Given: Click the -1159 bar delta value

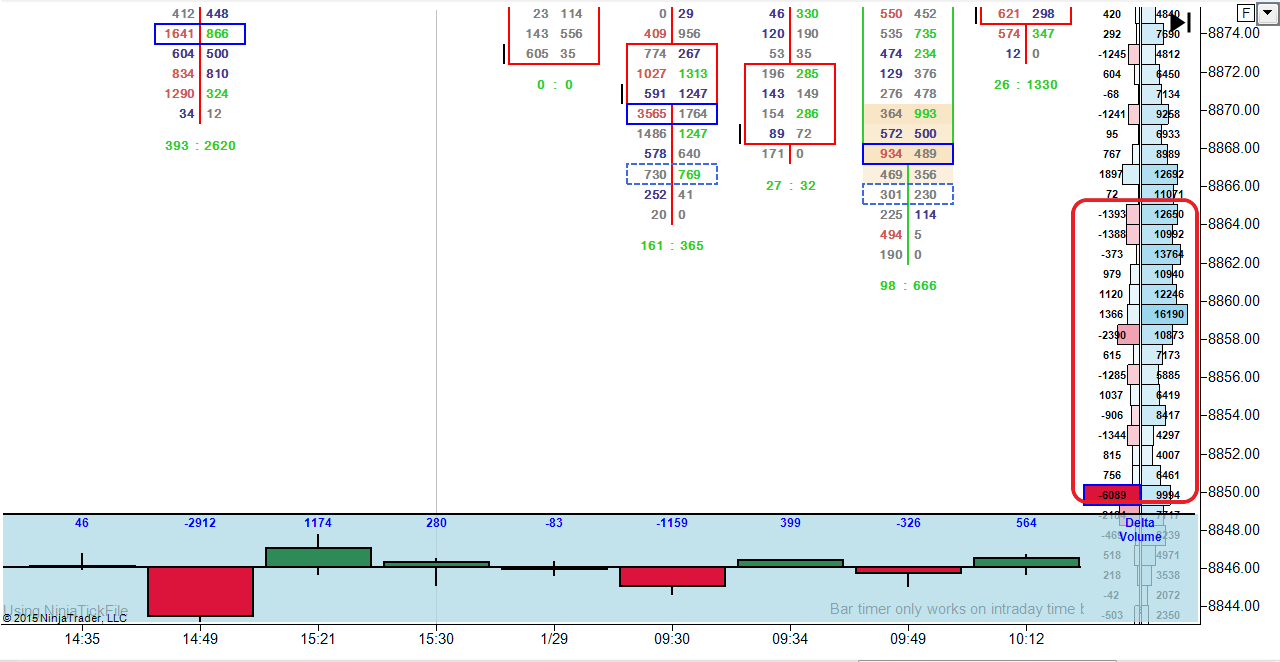Looking at the screenshot, I should click(x=672, y=523).
